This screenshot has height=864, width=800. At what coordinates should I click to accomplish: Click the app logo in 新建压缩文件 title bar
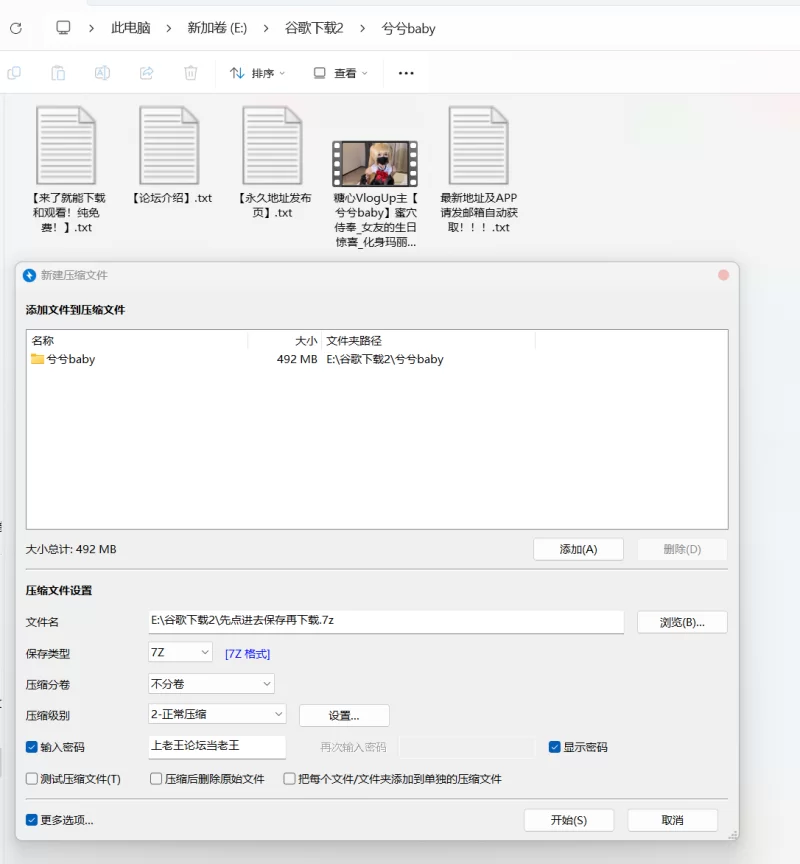[x=29, y=275]
